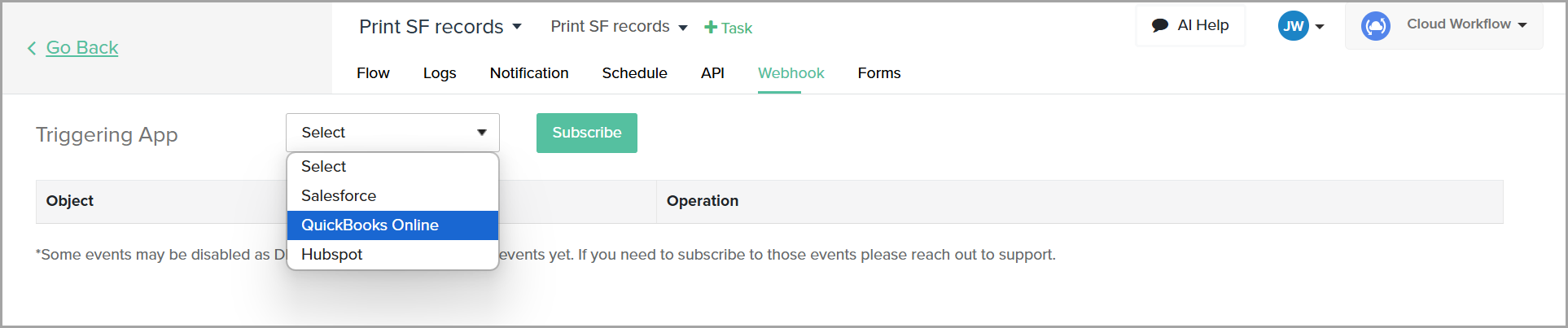Click the Go Back chevron arrow icon
The image size is (1568, 328).
click(32, 48)
